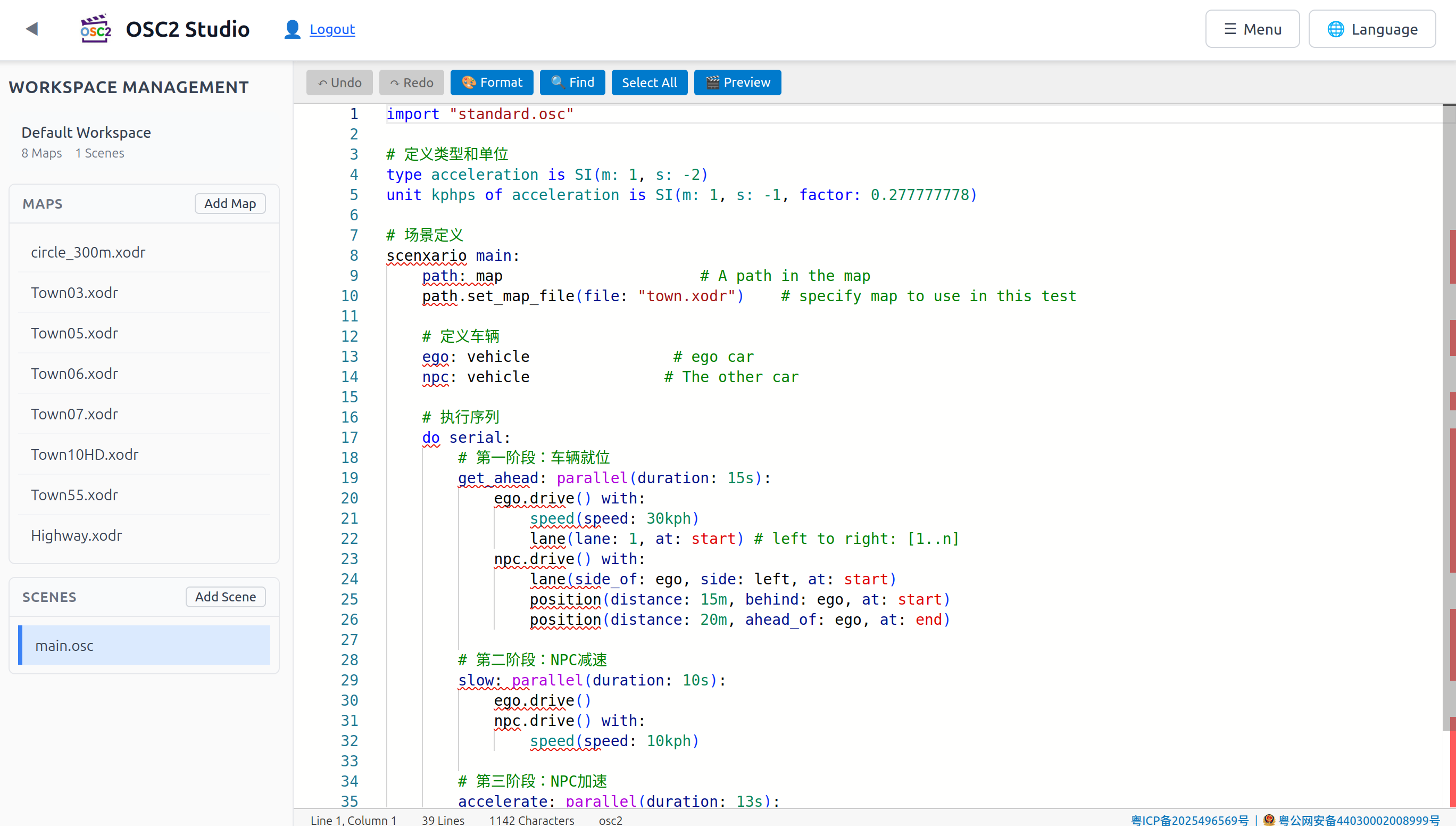Open the ICP registration link in footer
This screenshot has width=1456, height=826.
tap(1189, 820)
